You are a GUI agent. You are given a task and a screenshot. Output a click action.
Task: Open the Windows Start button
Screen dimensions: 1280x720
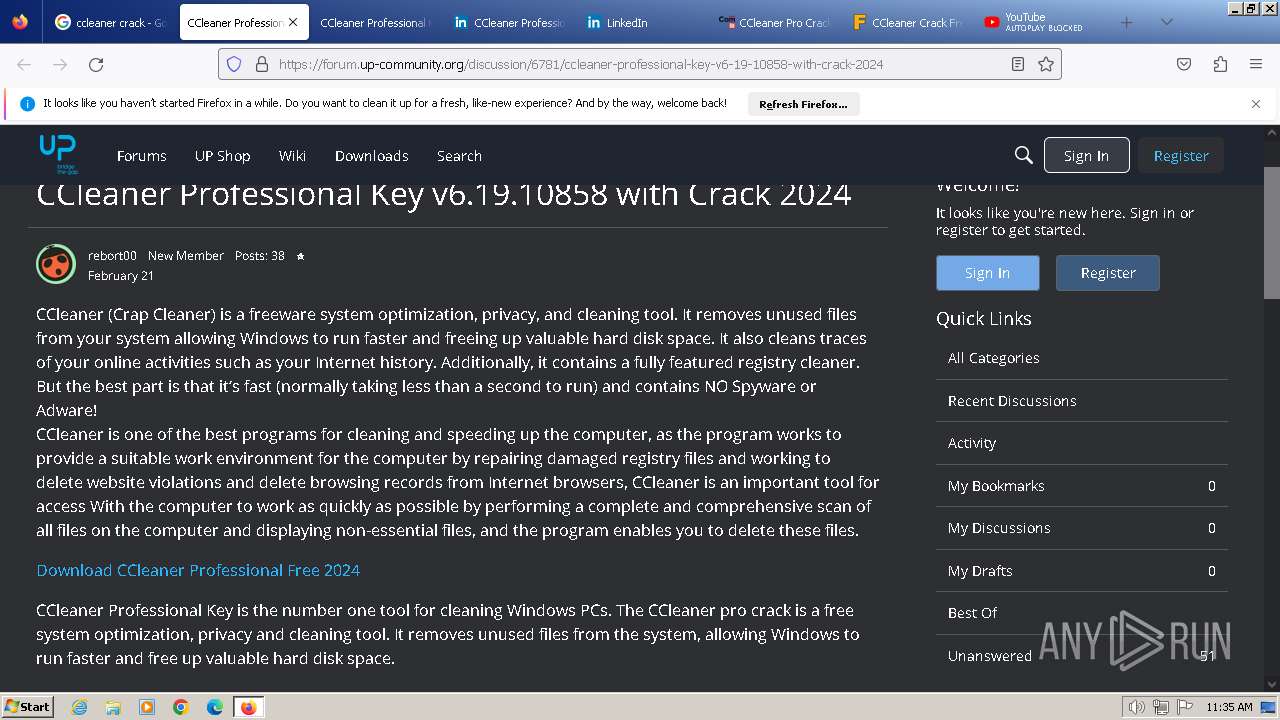point(27,706)
